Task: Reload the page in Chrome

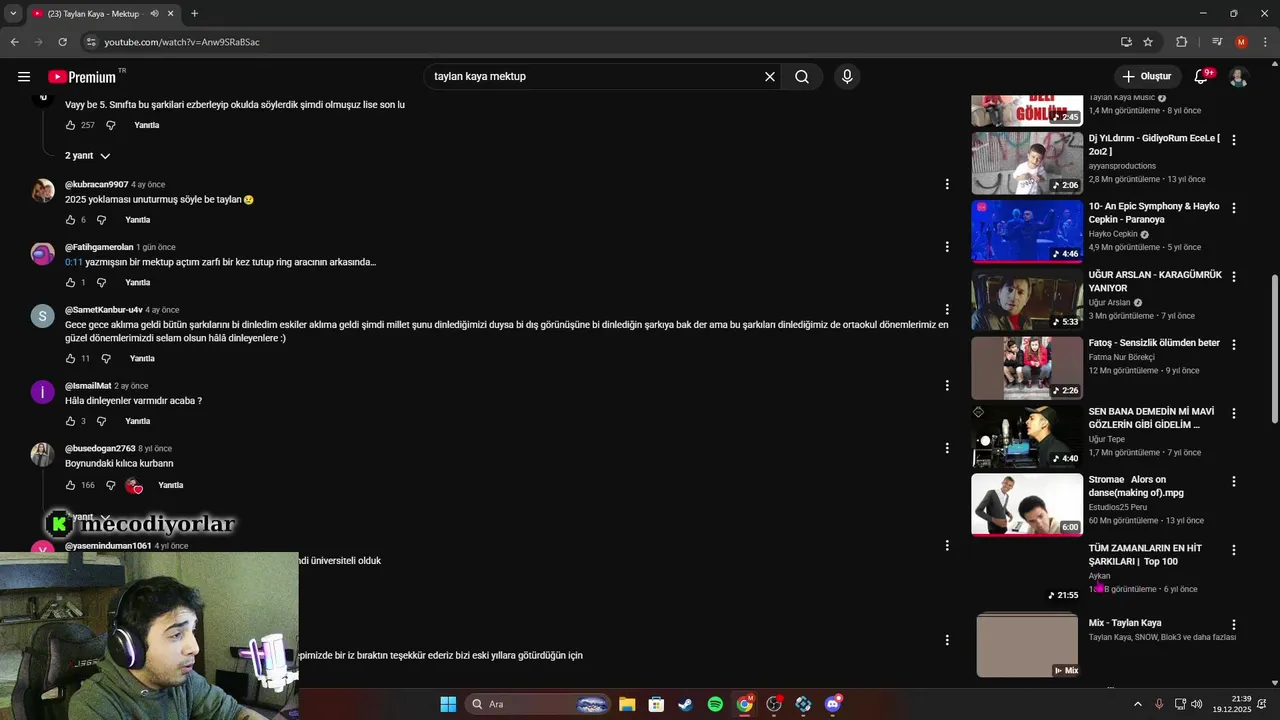Action: point(62,42)
